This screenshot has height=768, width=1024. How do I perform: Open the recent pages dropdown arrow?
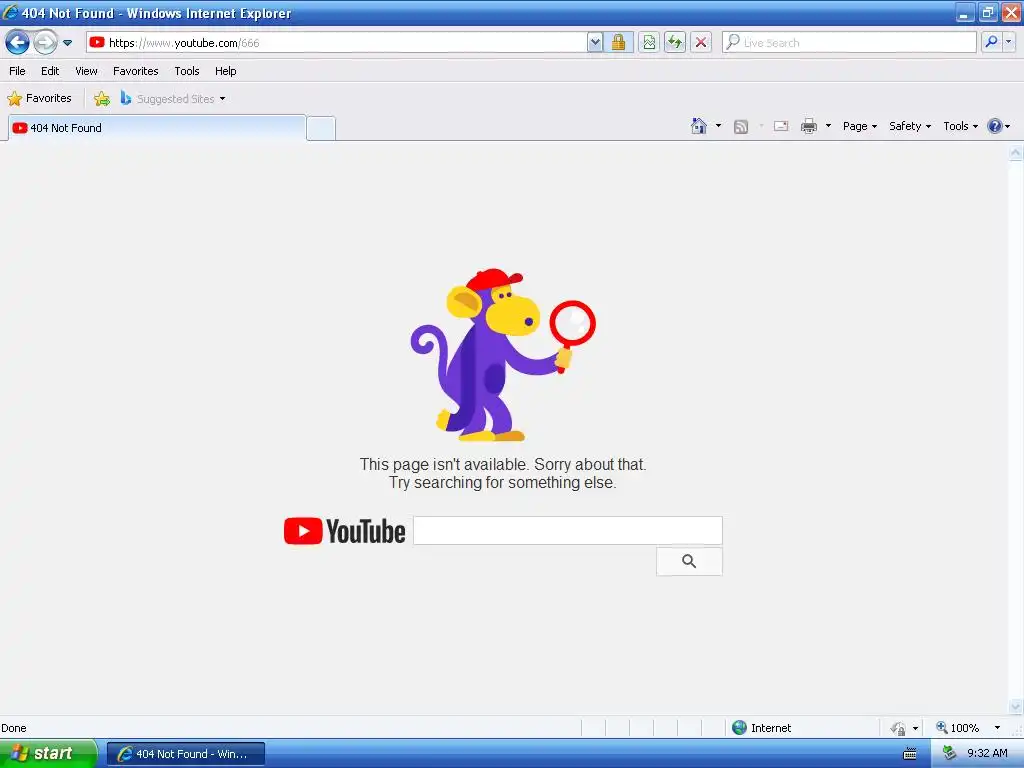pyautogui.click(x=67, y=43)
